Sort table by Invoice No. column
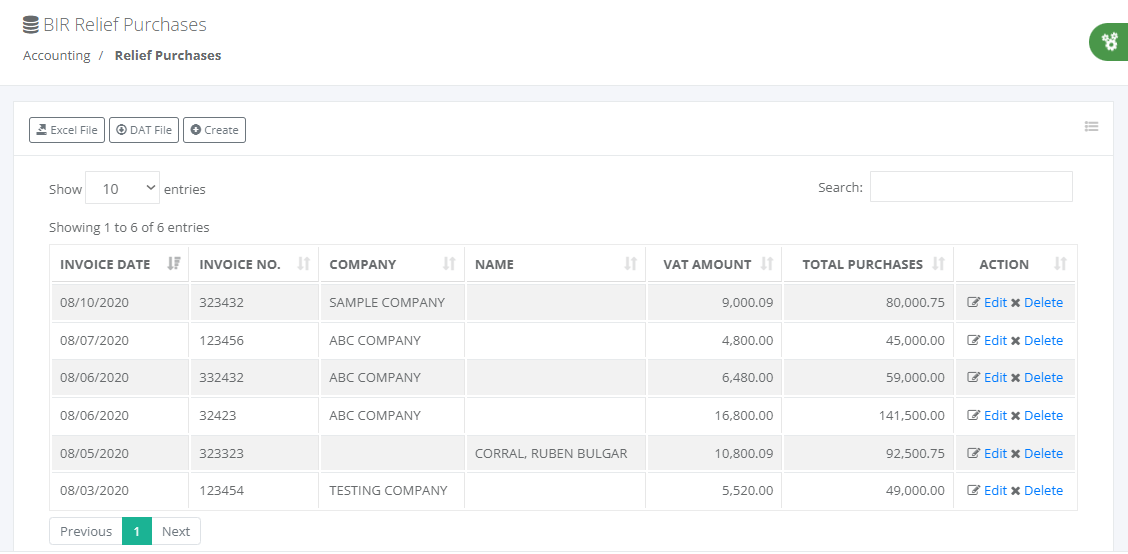This screenshot has height=554, width=1128. click(x=254, y=265)
